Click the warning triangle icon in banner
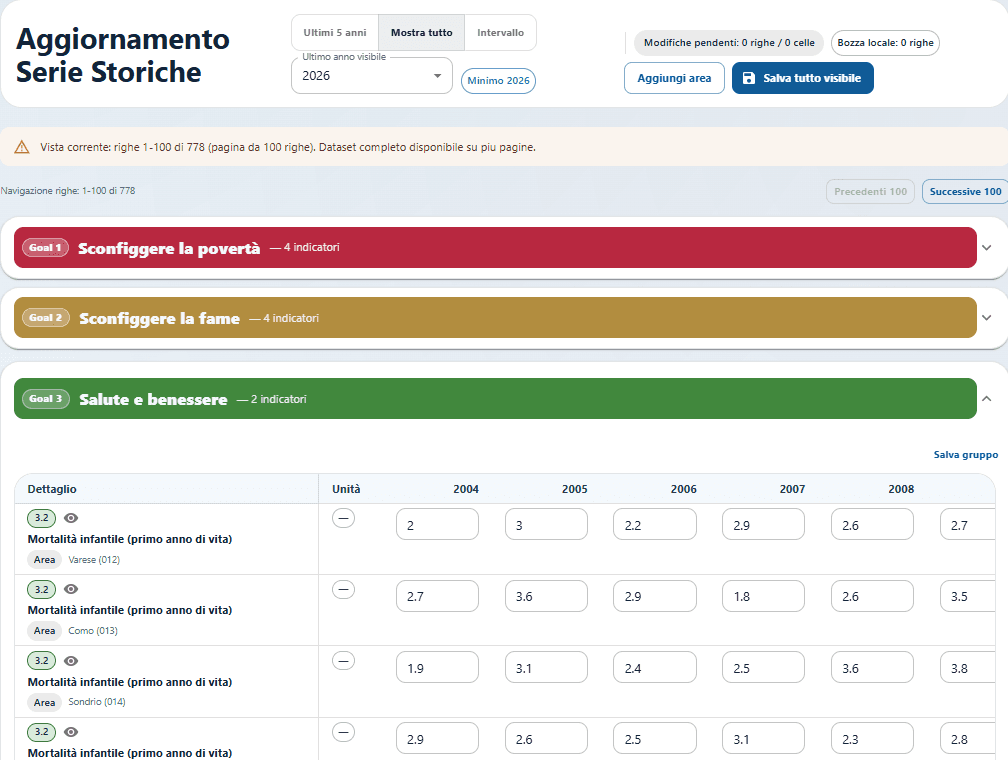1008x760 pixels. click(22, 147)
